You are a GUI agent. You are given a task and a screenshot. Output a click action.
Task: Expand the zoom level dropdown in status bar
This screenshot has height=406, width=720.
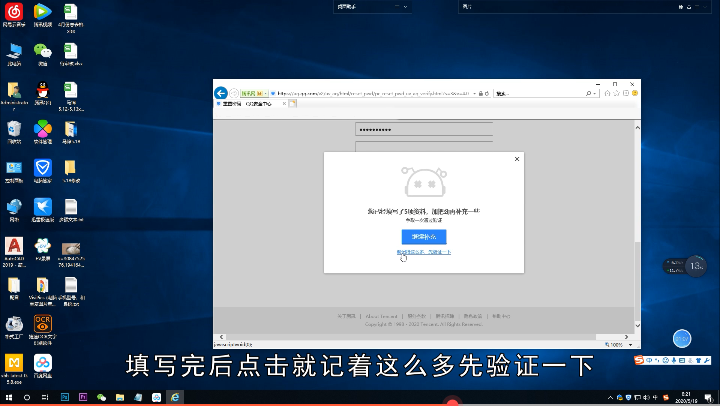coord(630,344)
